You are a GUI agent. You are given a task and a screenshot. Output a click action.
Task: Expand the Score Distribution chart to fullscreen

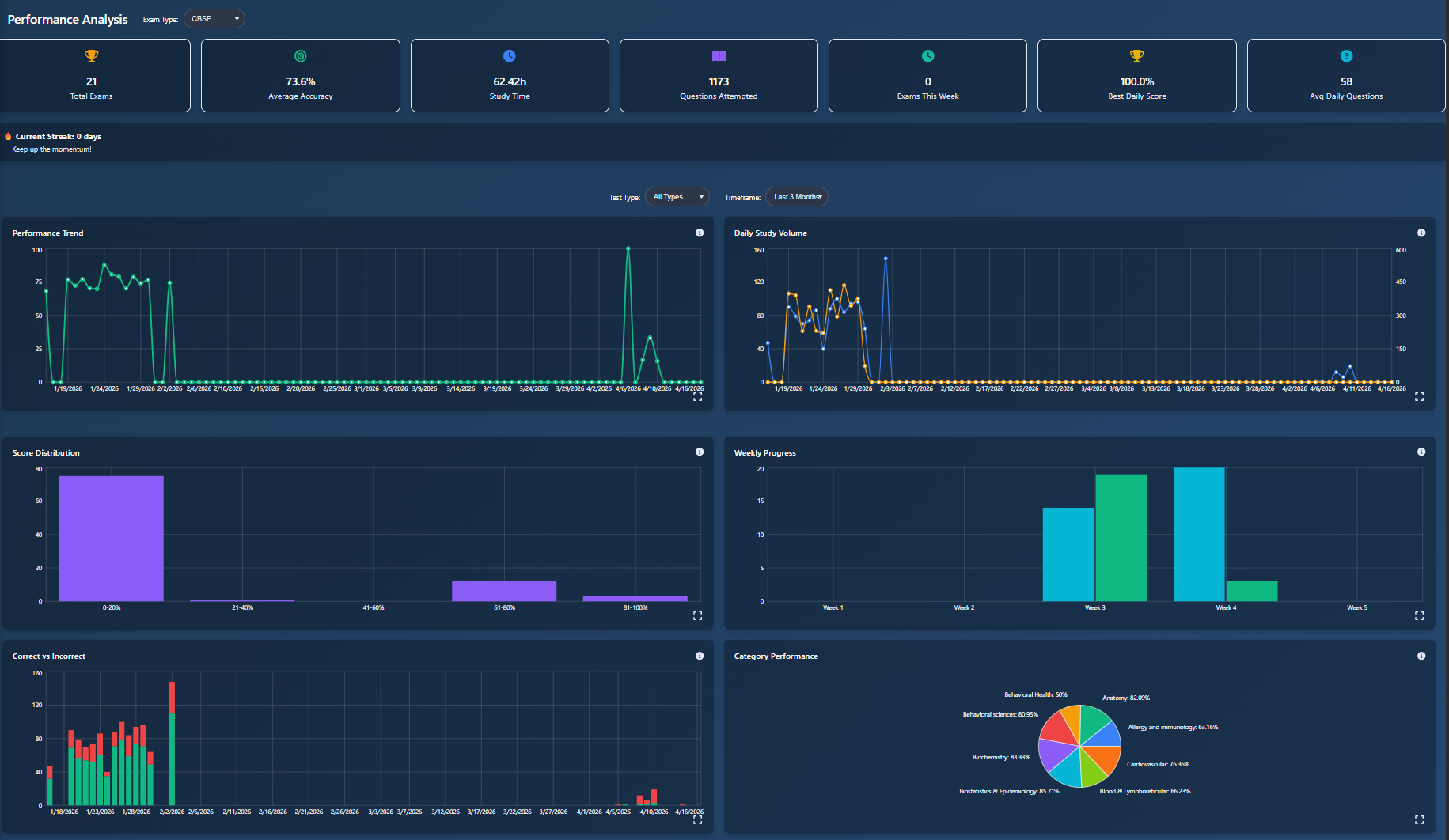[697, 615]
